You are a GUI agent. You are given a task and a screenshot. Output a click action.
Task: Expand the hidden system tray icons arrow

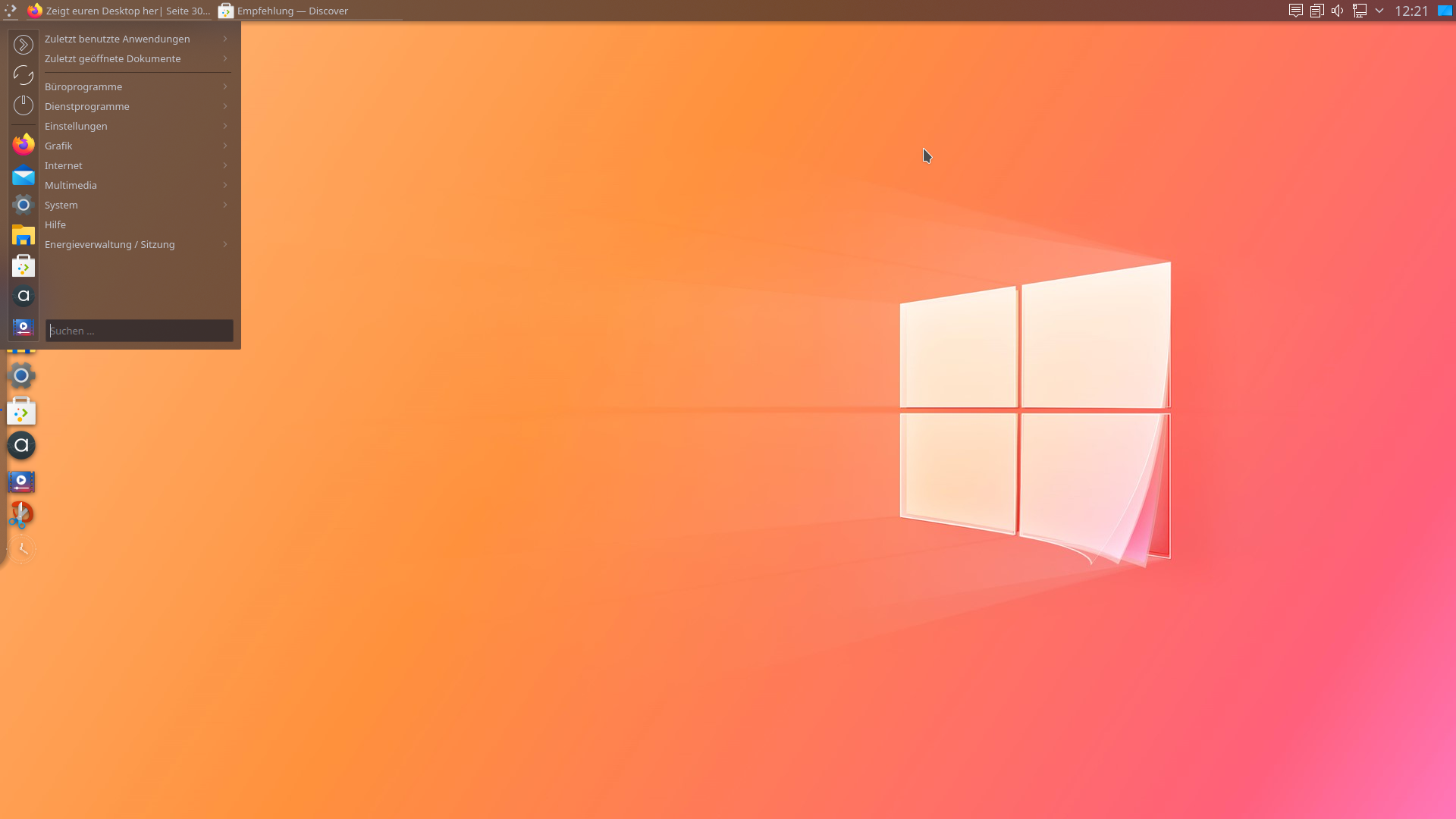(1379, 11)
